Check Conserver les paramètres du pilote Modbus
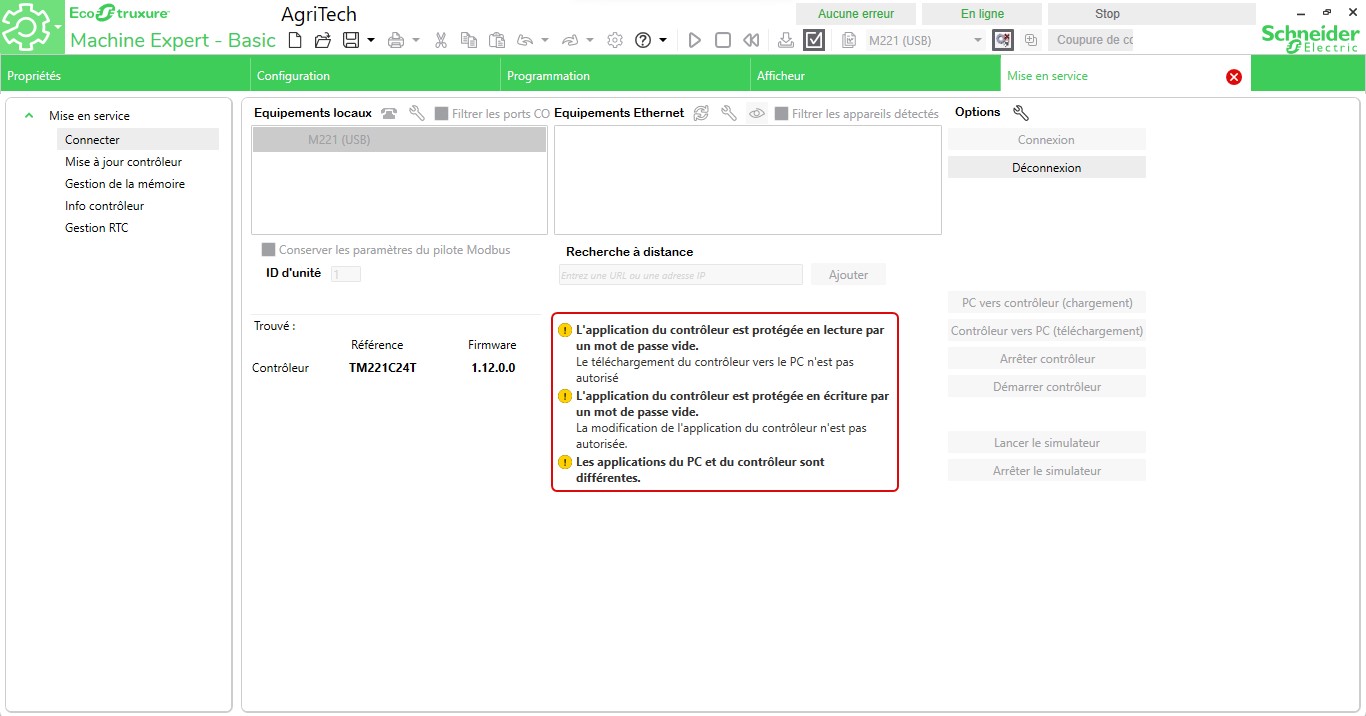Image resolution: width=1366 pixels, height=716 pixels. click(x=268, y=250)
